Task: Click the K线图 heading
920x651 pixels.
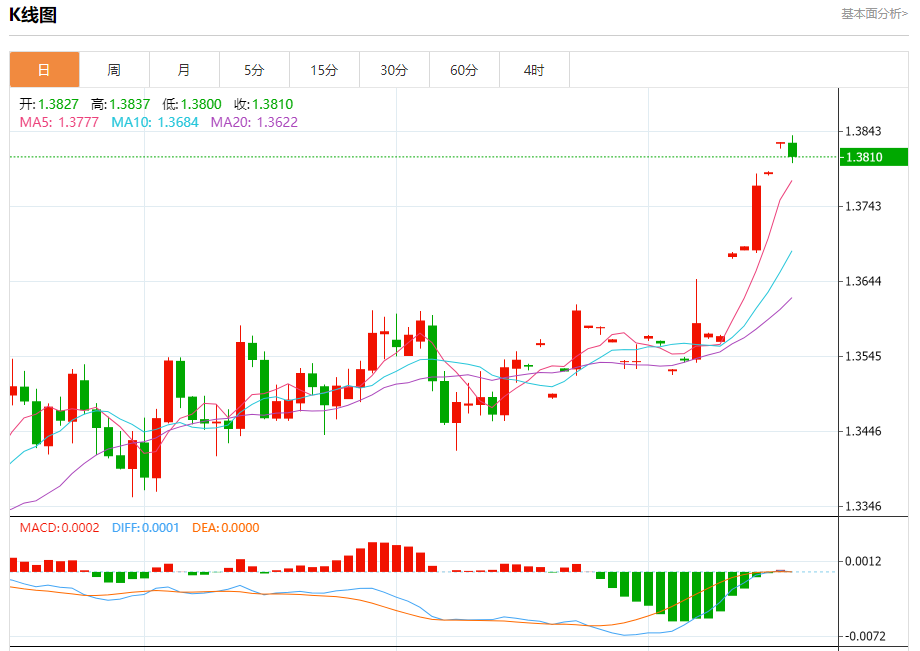Action: (x=33, y=15)
